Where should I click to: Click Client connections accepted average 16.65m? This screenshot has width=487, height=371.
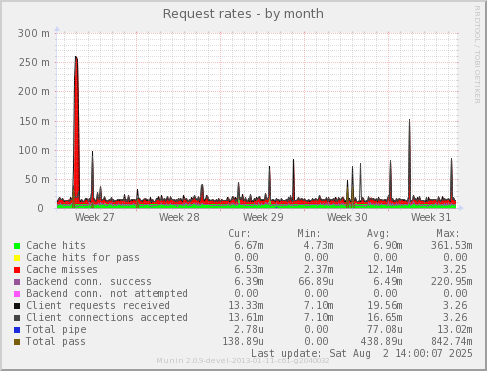385,318
